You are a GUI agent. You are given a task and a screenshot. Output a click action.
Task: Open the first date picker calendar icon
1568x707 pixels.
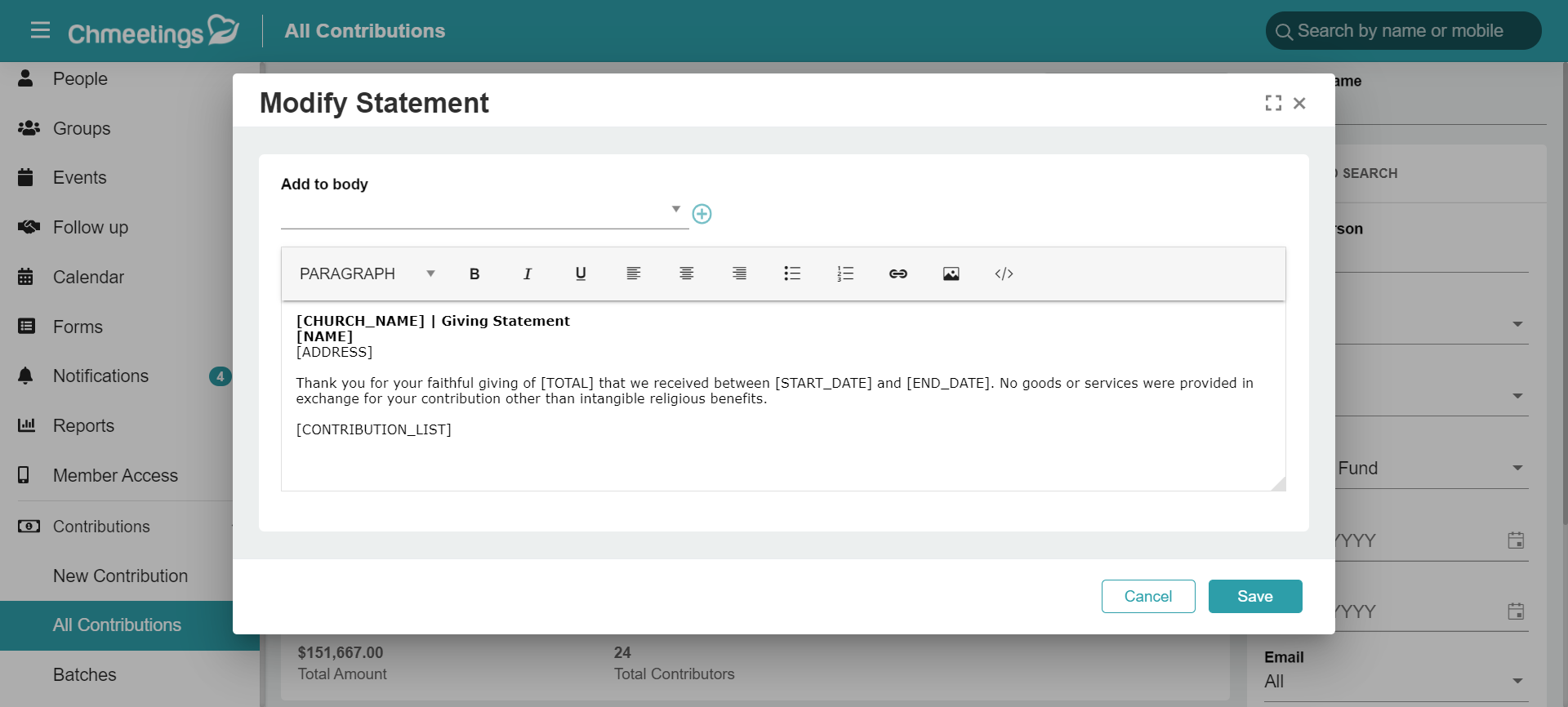(1516, 540)
